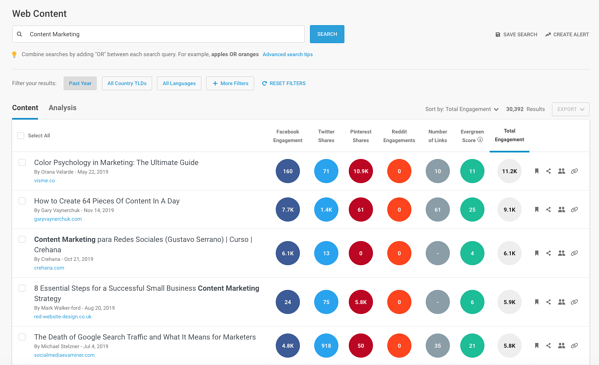
Task: Switch to the Analysis tab
Action: pyautogui.click(x=62, y=108)
